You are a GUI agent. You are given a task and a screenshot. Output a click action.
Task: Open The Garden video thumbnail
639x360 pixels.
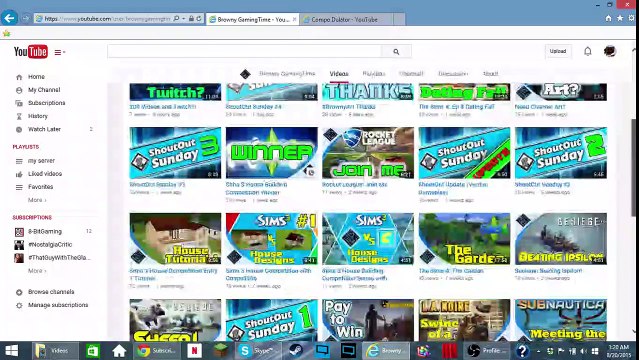click(x=464, y=239)
